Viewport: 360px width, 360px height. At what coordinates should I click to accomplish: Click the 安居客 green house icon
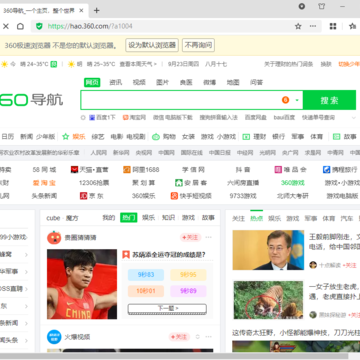click(179, 183)
